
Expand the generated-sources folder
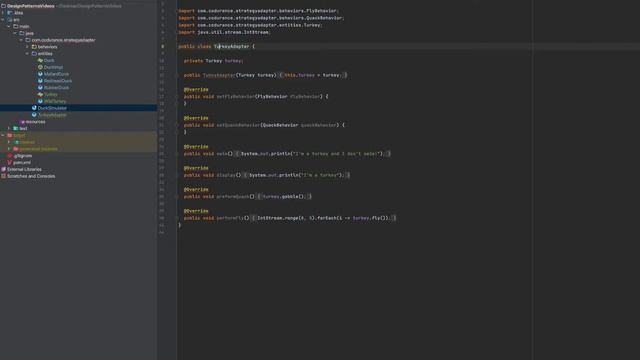[9, 149]
